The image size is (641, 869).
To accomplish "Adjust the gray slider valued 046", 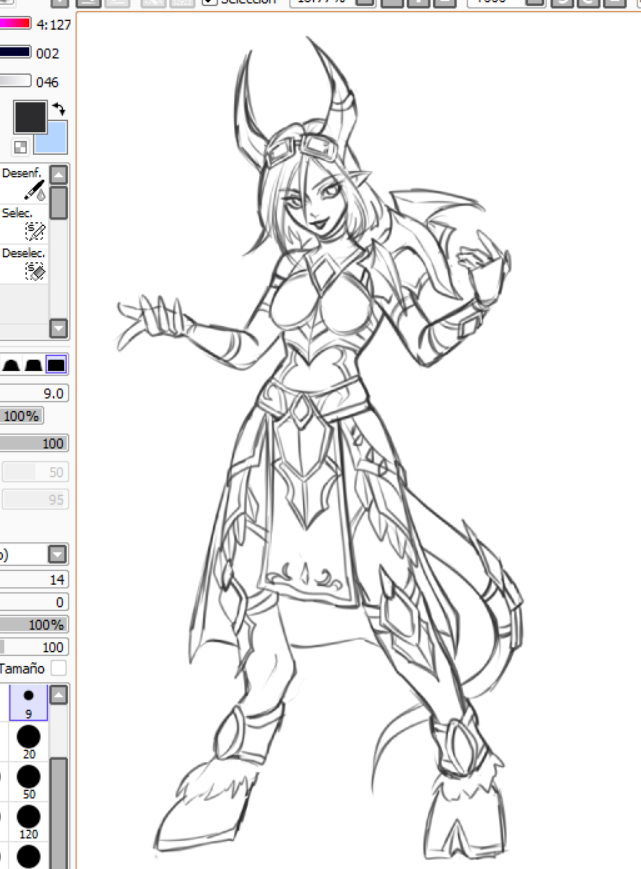I will point(15,81).
